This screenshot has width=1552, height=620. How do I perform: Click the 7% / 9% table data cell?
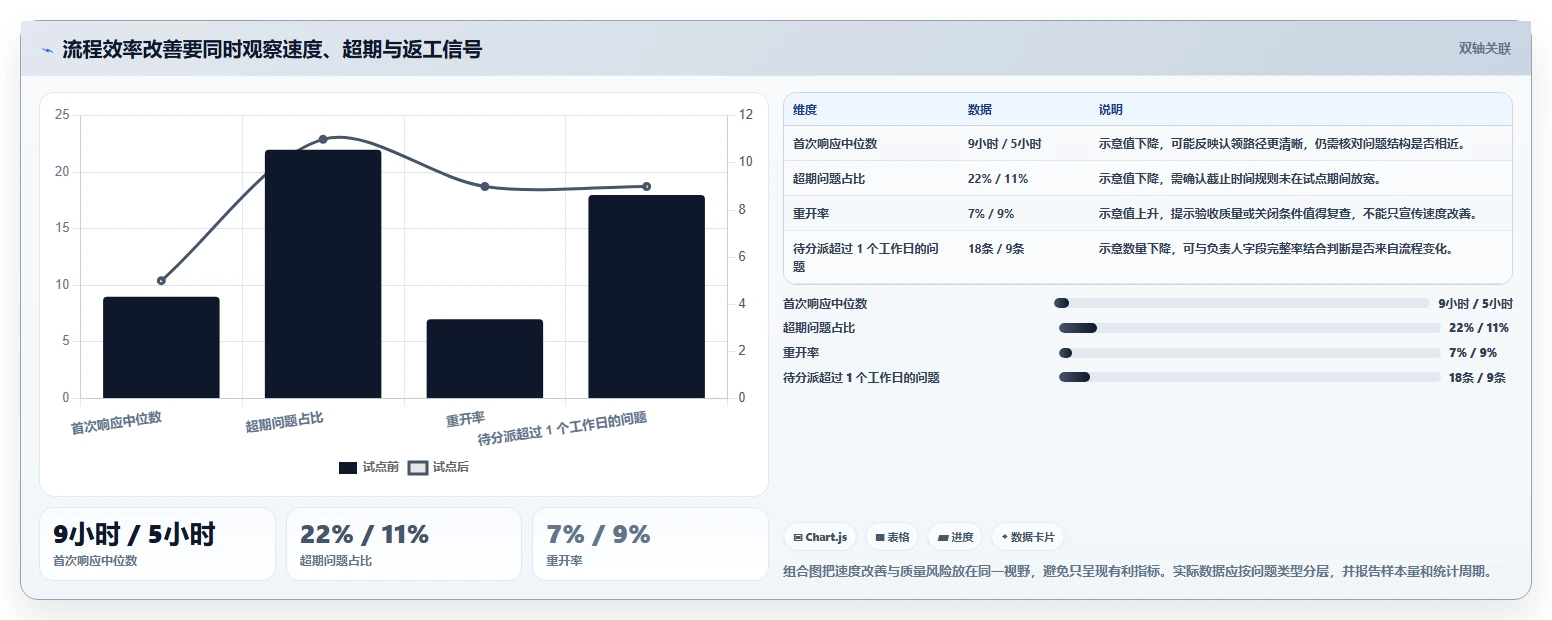(x=991, y=214)
